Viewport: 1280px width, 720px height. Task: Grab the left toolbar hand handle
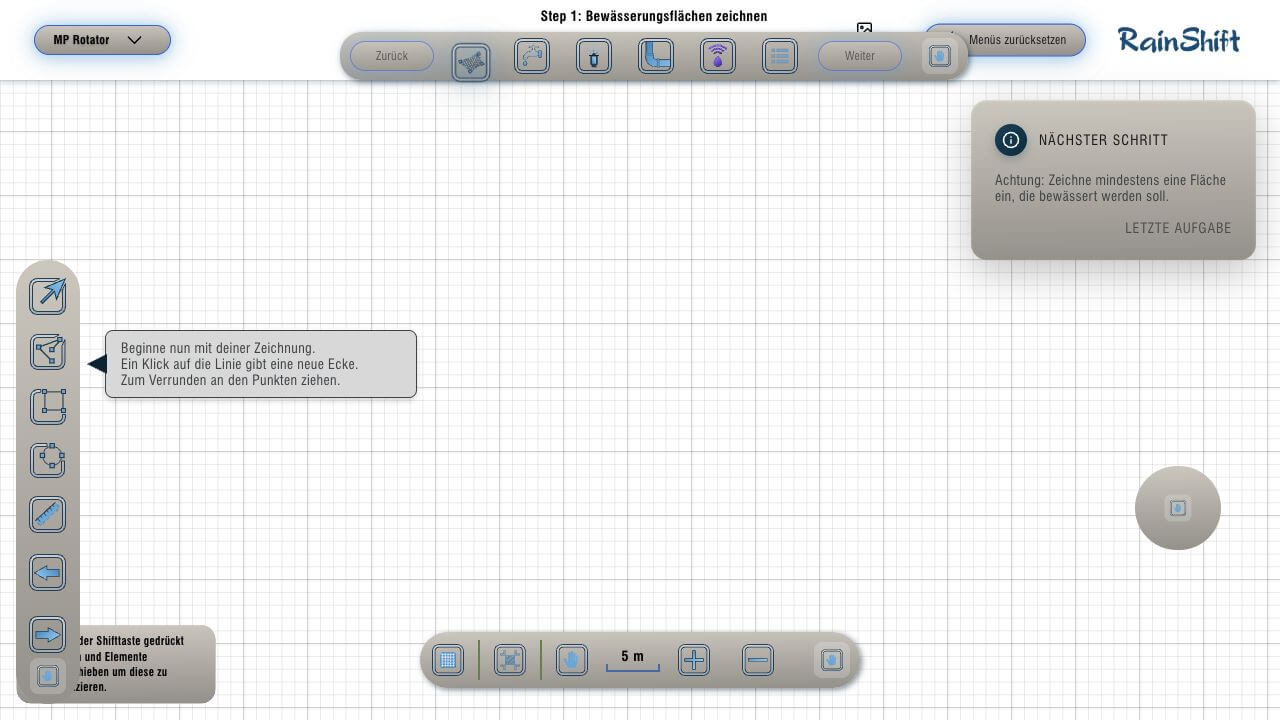[x=48, y=677]
